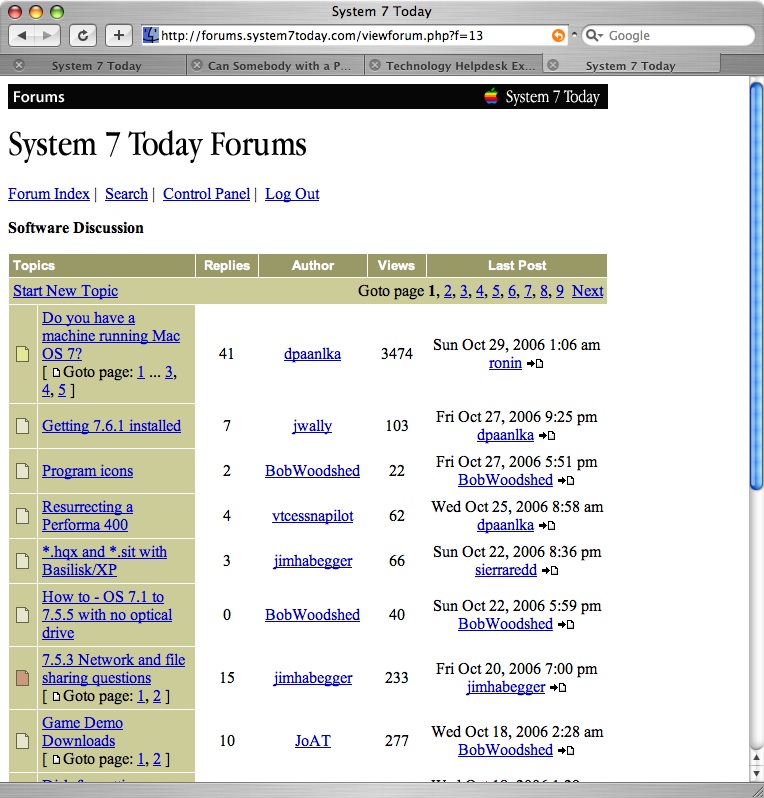Click Start New Topic
The height and width of the screenshot is (798, 764).
(x=66, y=291)
